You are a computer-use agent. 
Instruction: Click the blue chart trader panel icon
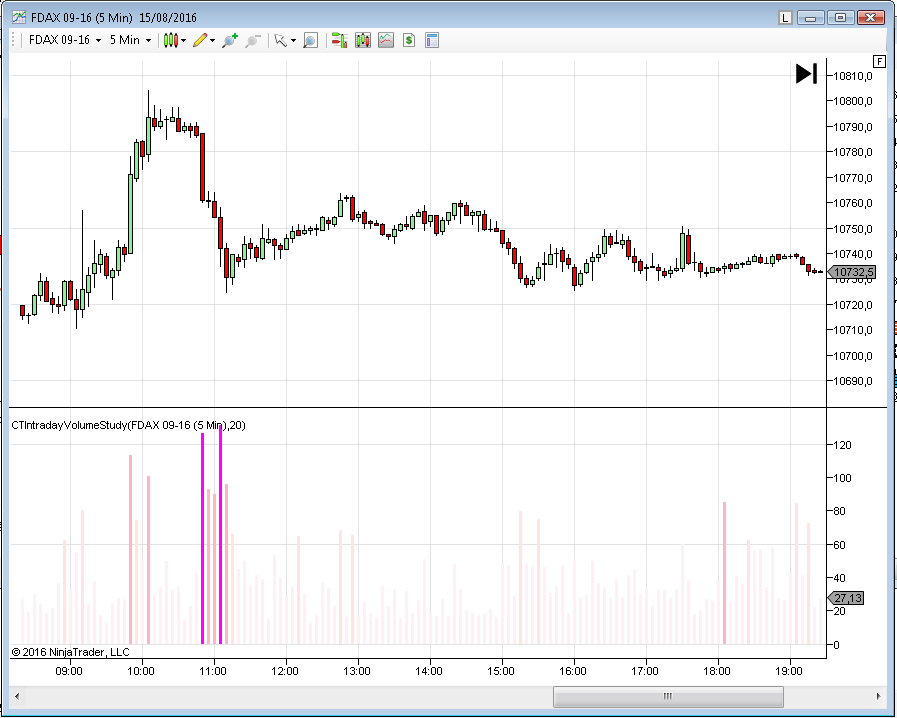[430, 40]
